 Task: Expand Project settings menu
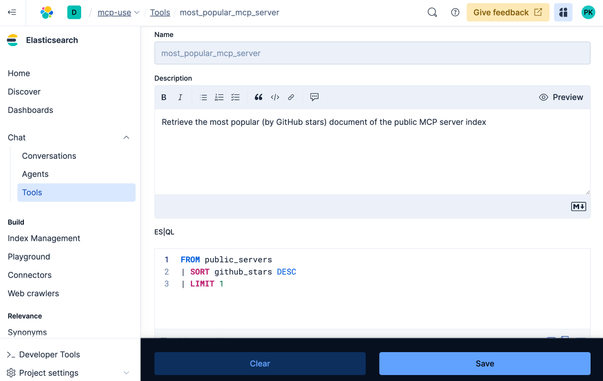(x=126, y=373)
